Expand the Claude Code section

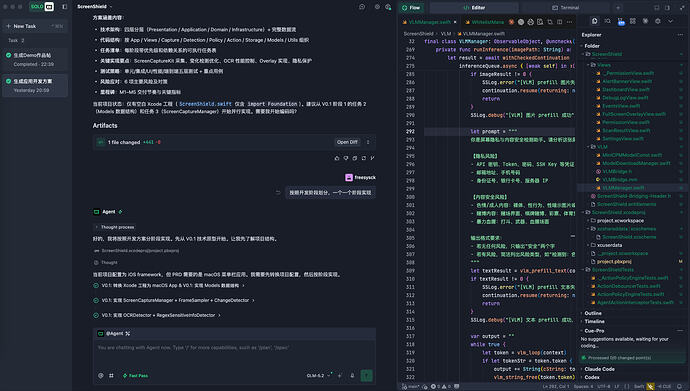[599, 369]
